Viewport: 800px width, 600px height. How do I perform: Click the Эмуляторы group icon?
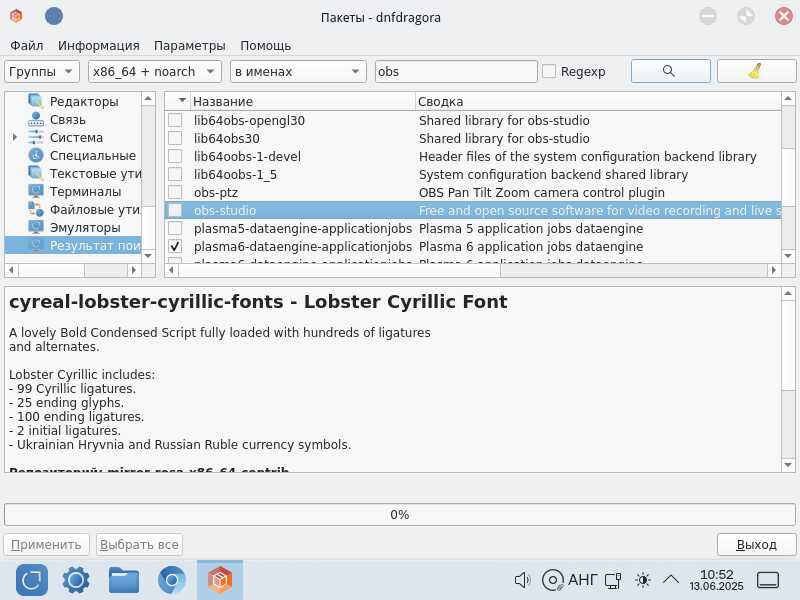36,227
